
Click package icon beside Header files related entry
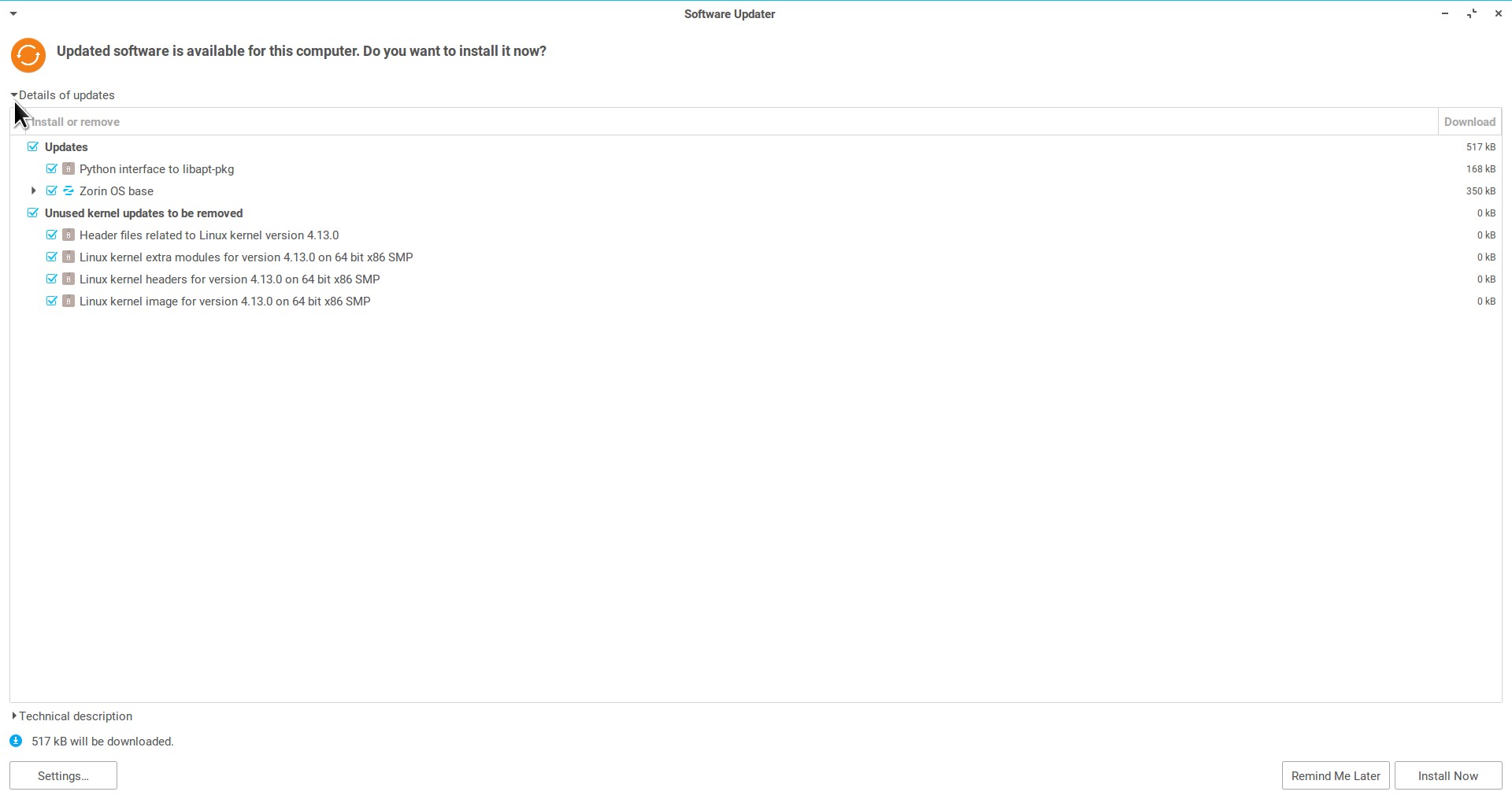[x=69, y=235]
